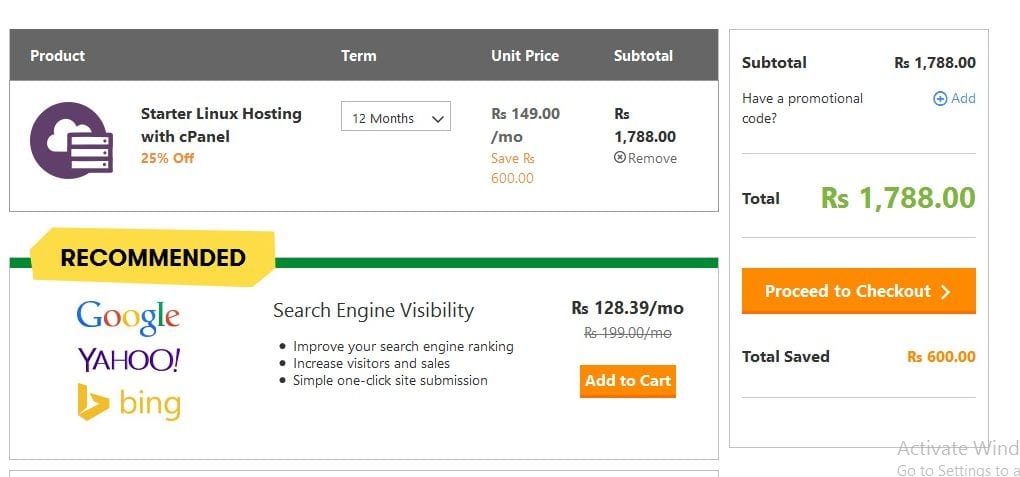1020x477 pixels.
Task: Click the Search Engine Visibility heading
Action: pos(373,310)
